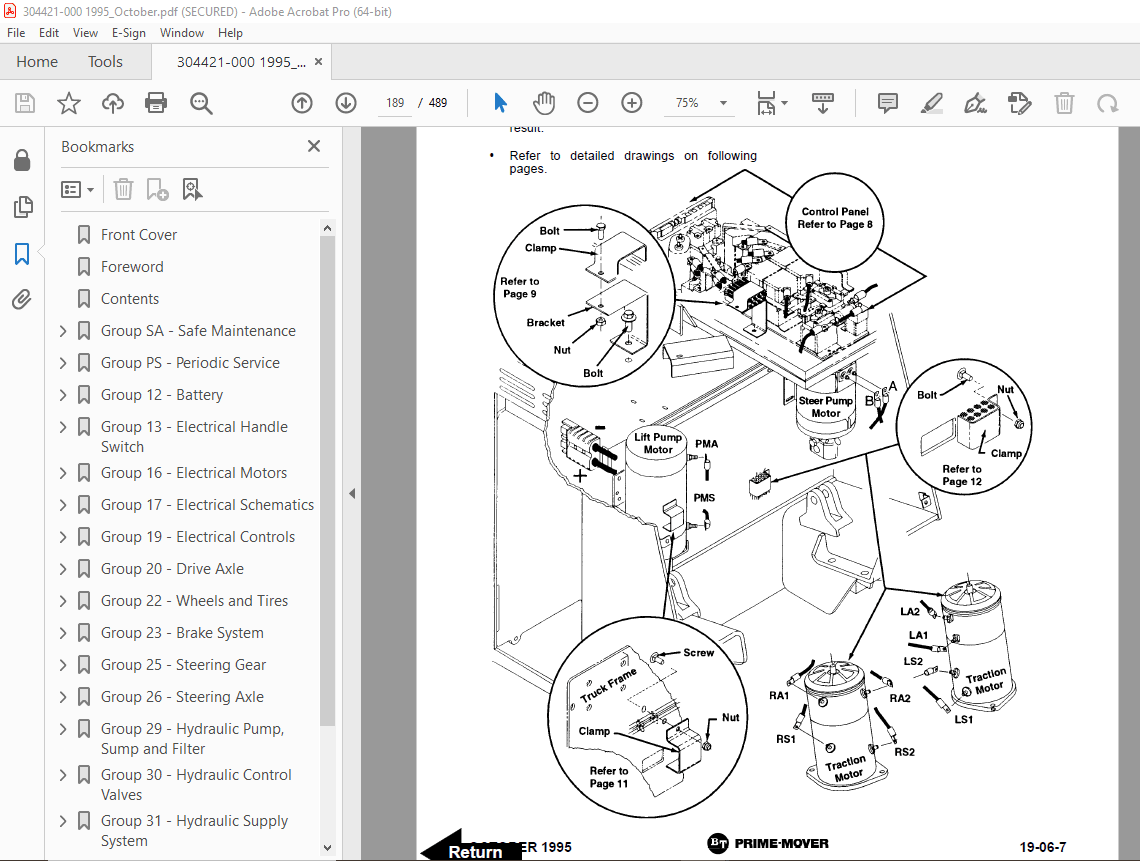The width and height of the screenshot is (1140, 861).
Task: Add a bookmark star to document
Action: point(68,103)
